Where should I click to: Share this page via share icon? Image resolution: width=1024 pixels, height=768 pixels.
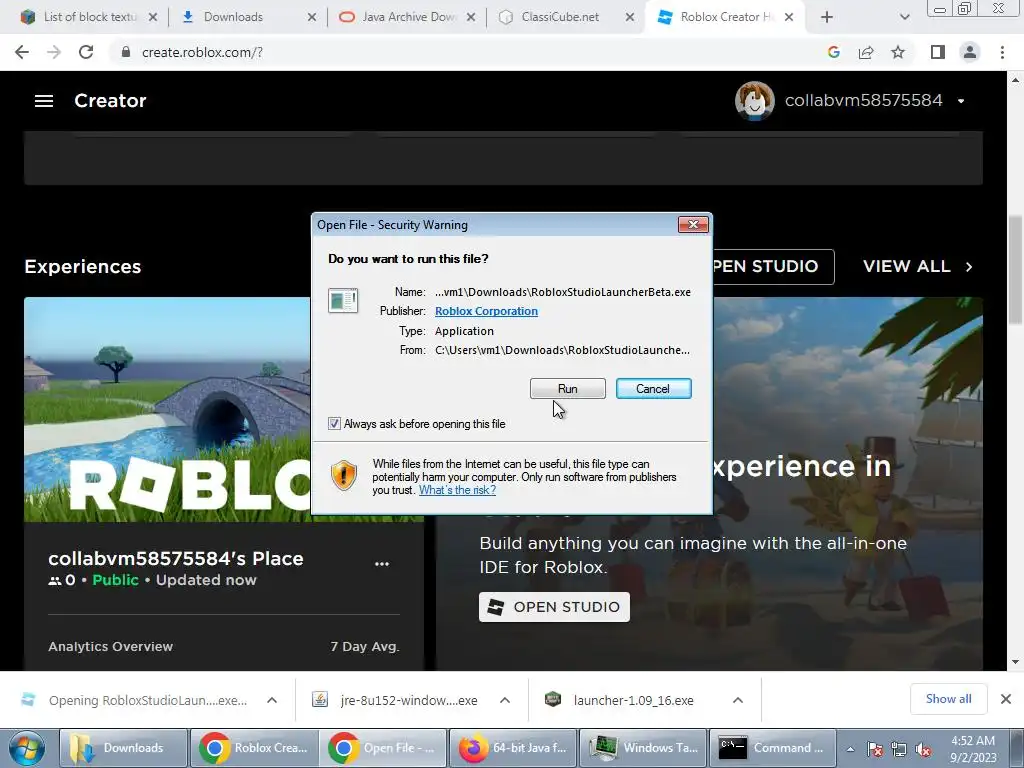coord(866,52)
